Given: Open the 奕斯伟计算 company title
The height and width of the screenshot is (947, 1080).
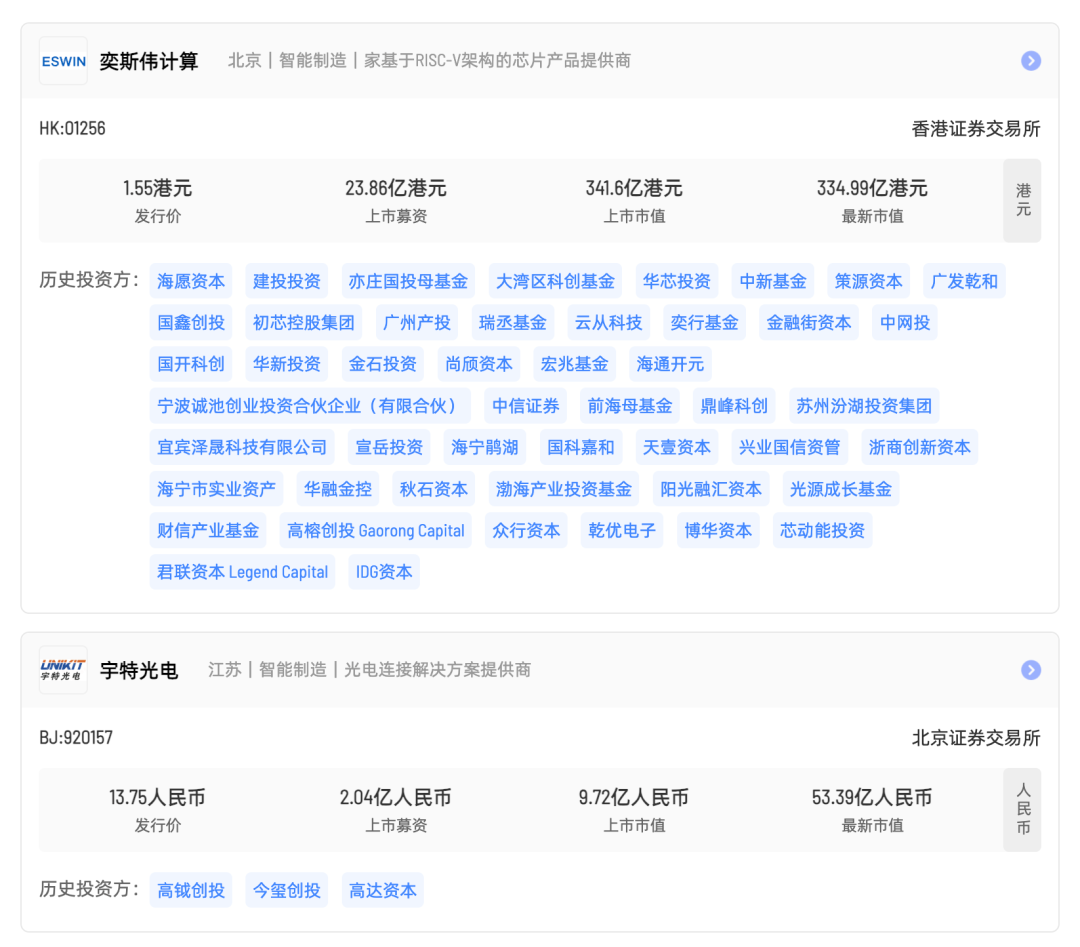Looking at the screenshot, I should [x=149, y=61].
